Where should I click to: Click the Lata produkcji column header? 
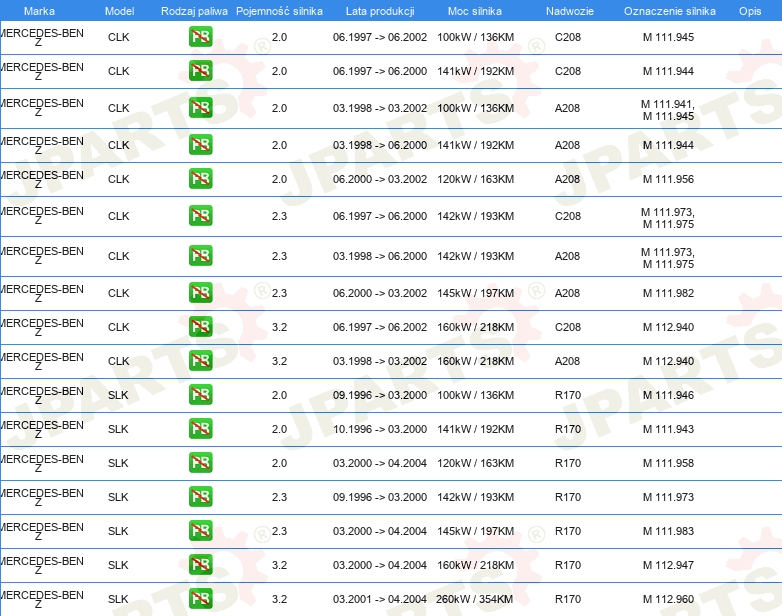[380, 11]
